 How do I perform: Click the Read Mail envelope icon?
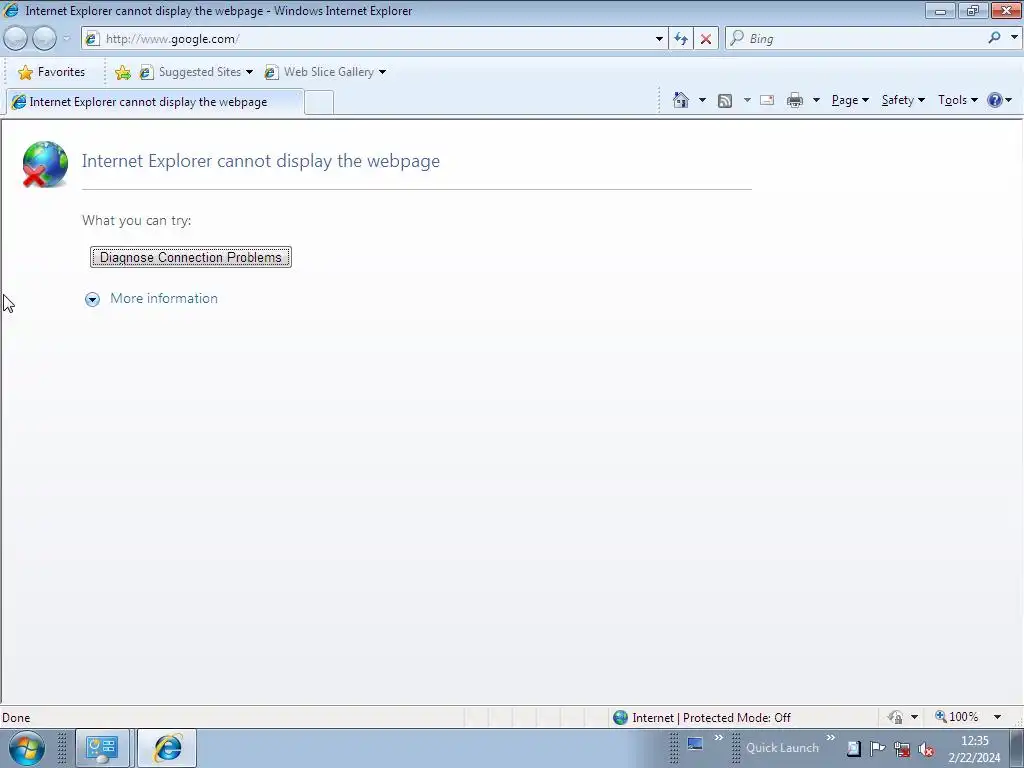767,100
